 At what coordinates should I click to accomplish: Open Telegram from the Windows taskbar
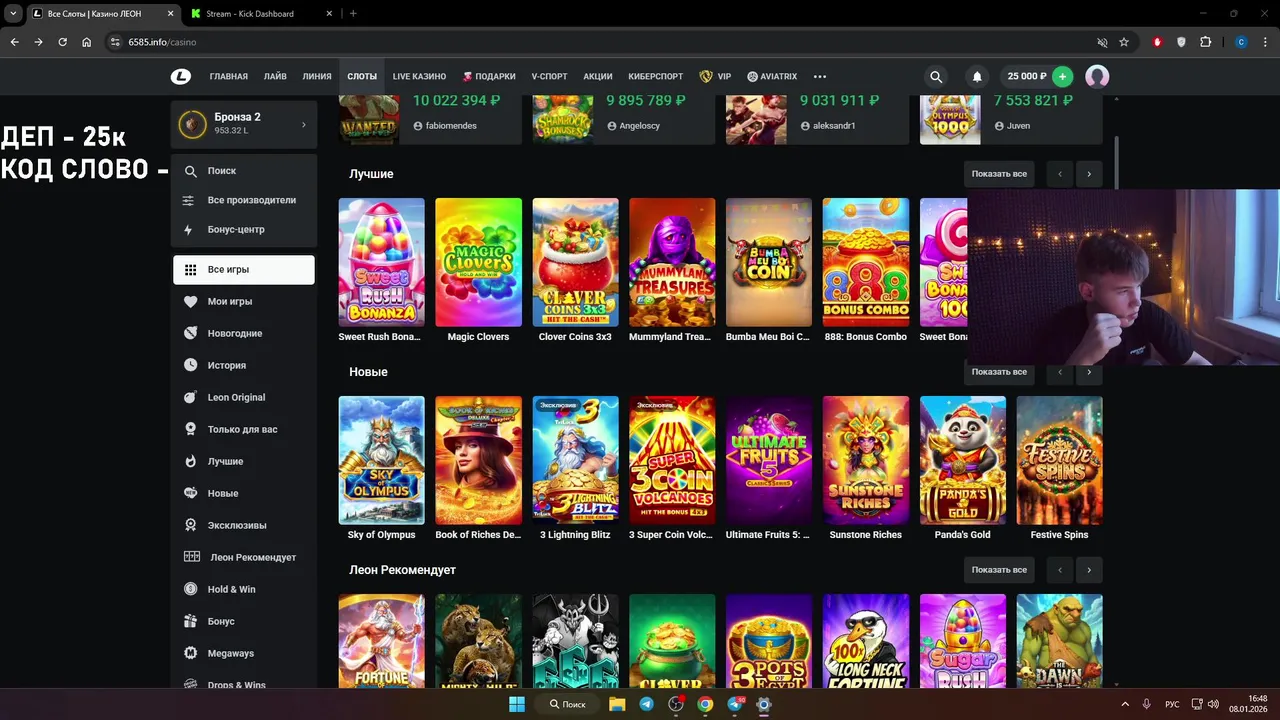647,704
